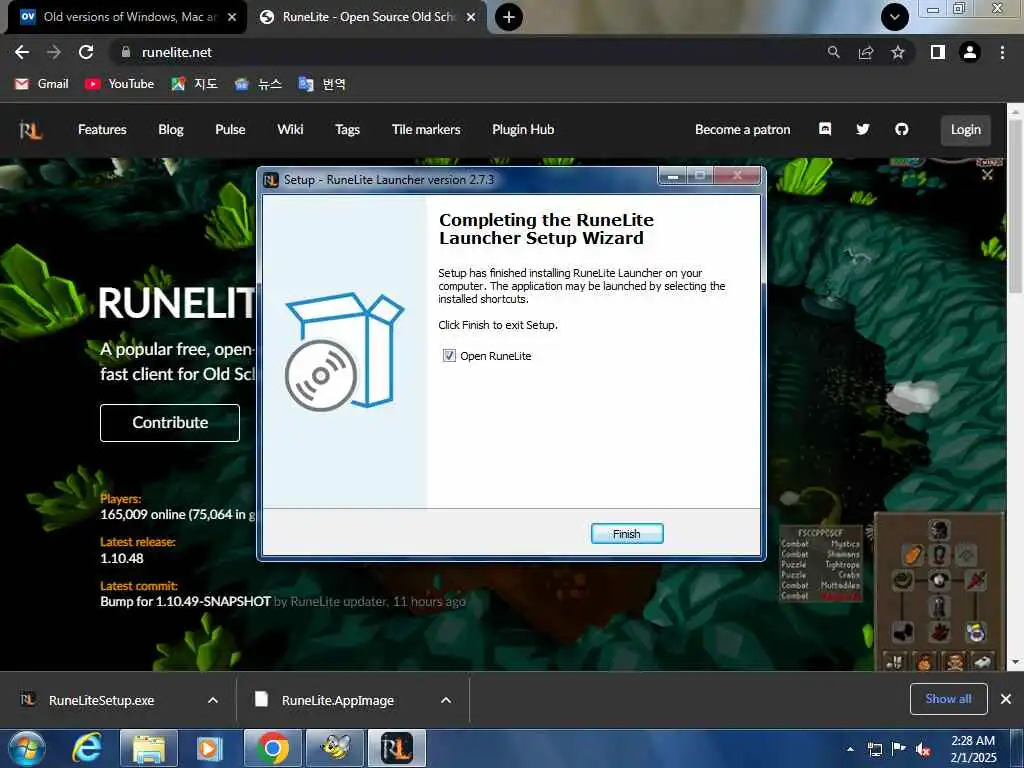Open Tile markers page
Screen dimensions: 1024x768
426,129
